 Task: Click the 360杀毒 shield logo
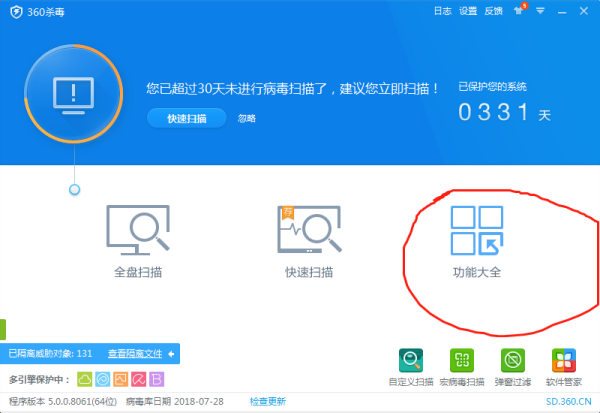16,12
